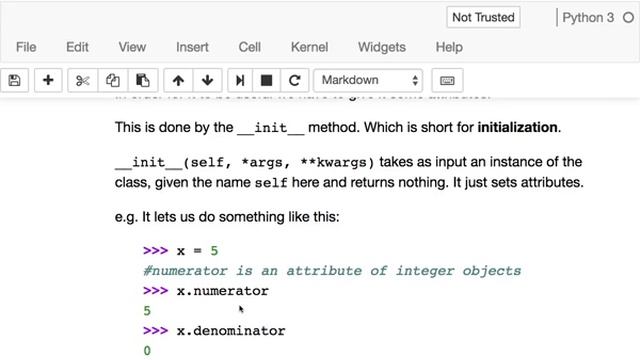Viewport: 640px width, 360px height.
Task: Open the Edit menu
Action: [77, 47]
